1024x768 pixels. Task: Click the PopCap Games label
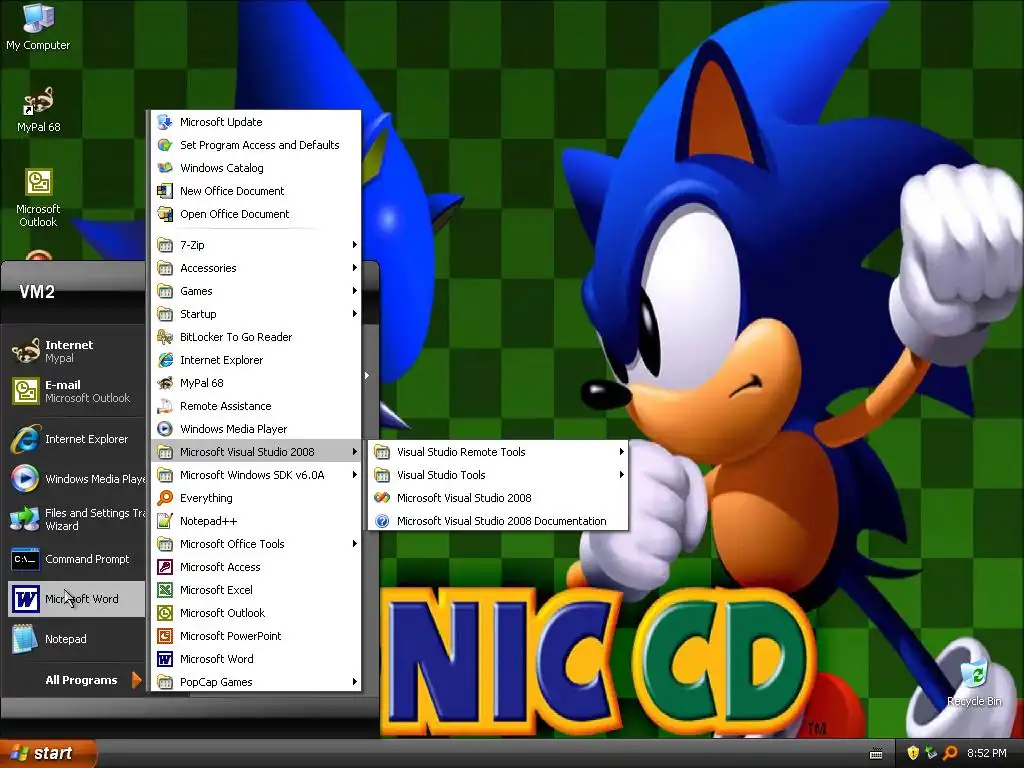(216, 682)
